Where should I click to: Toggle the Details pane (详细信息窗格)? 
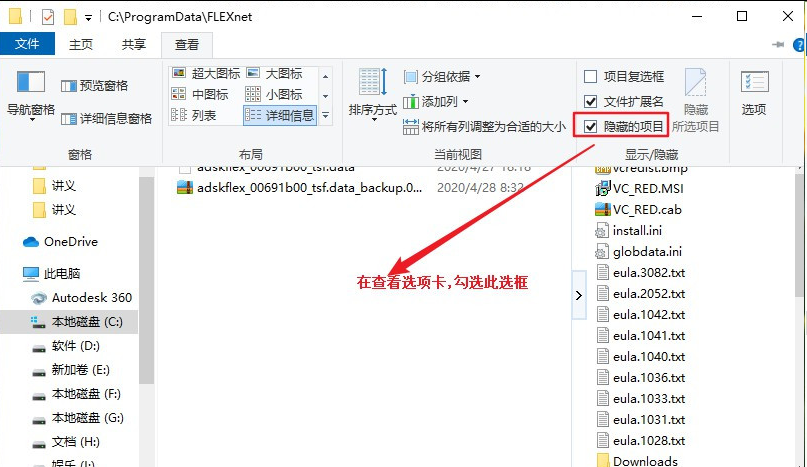pyautogui.click(x=107, y=119)
